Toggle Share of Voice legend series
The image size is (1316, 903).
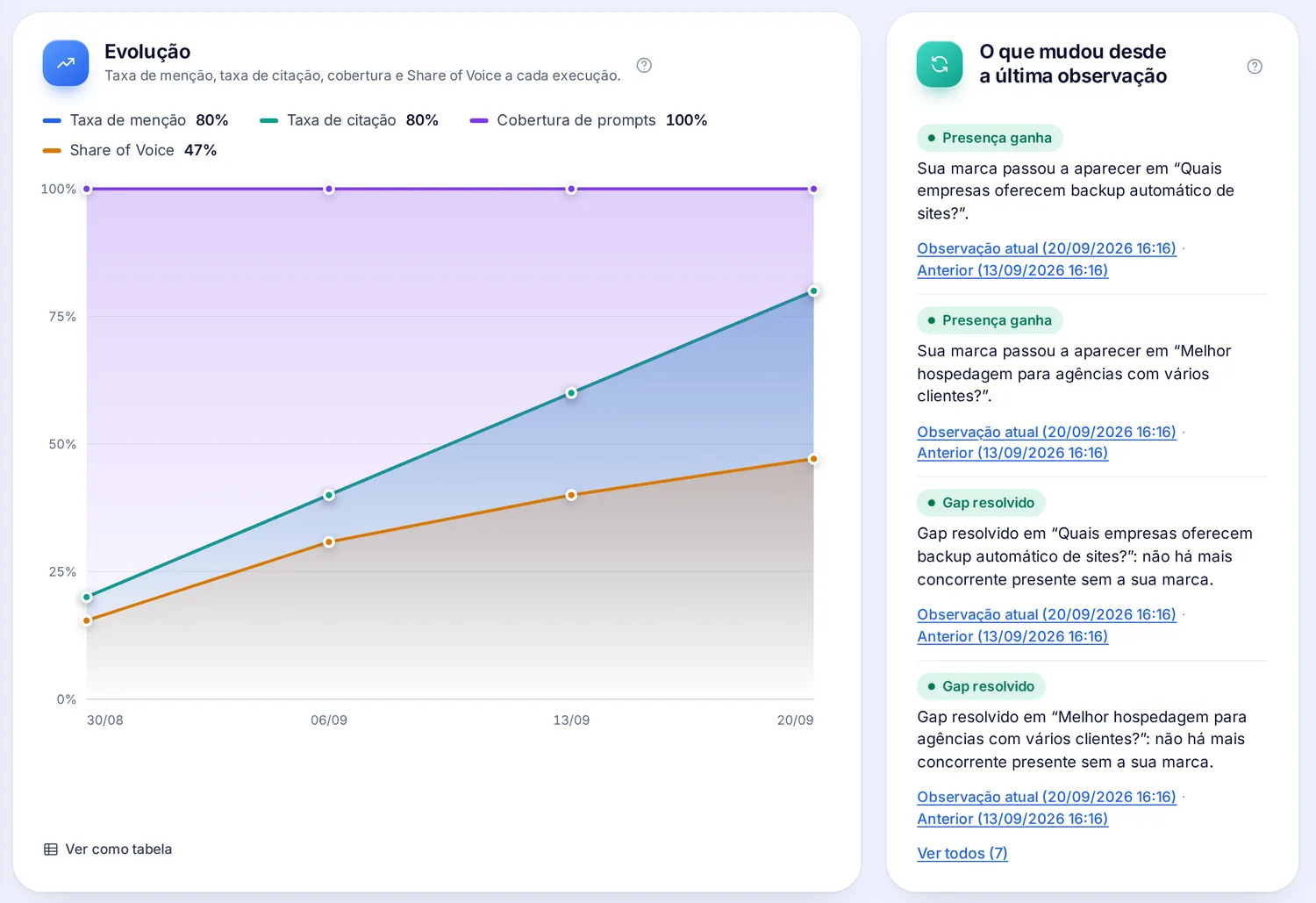tap(130, 150)
